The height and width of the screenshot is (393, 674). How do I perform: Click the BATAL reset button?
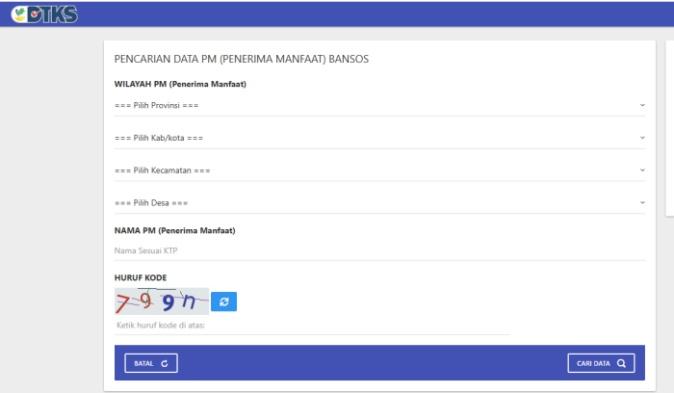click(151, 363)
